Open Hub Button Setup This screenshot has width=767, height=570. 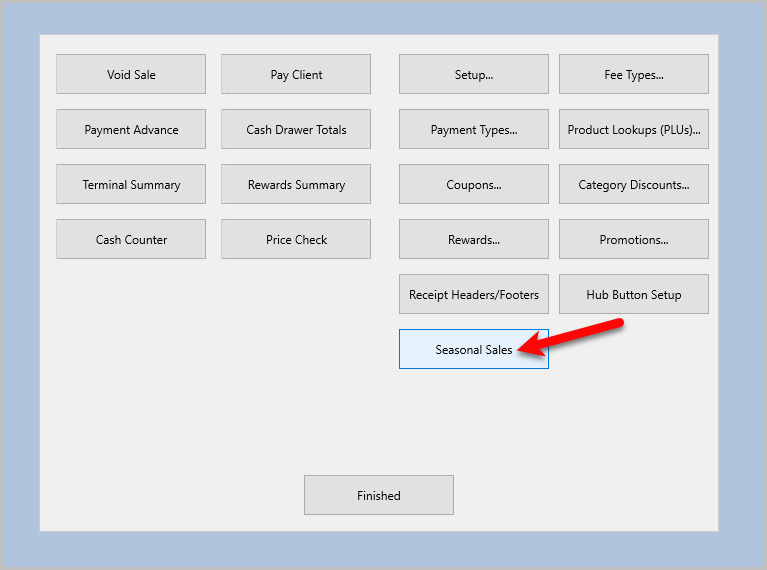coord(634,294)
